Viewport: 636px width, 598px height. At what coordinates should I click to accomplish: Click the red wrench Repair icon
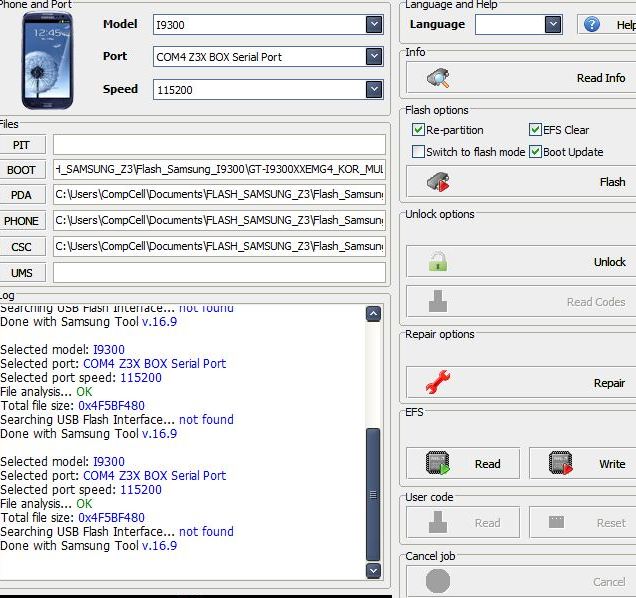[x=438, y=382]
